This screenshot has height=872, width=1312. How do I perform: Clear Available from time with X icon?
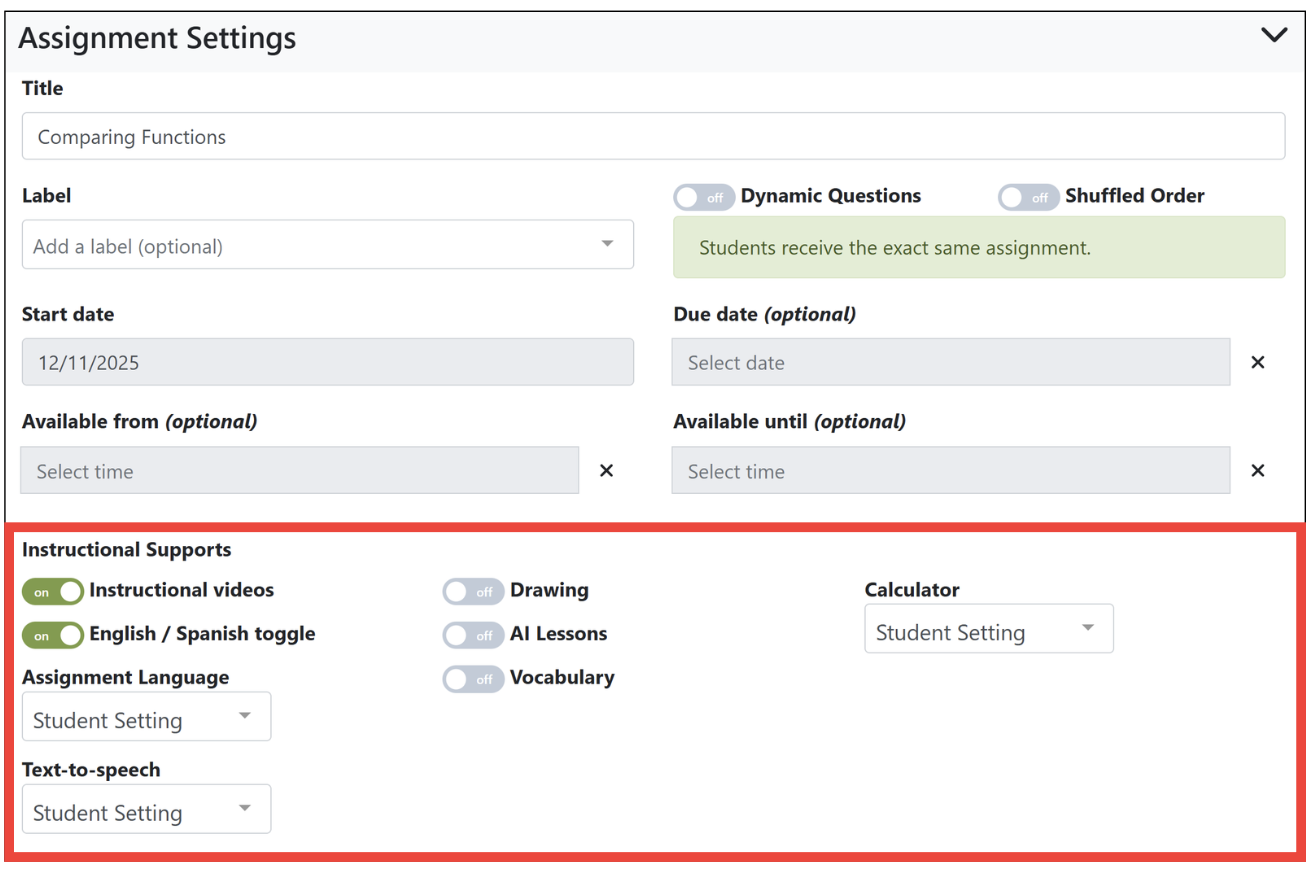(606, 471)
